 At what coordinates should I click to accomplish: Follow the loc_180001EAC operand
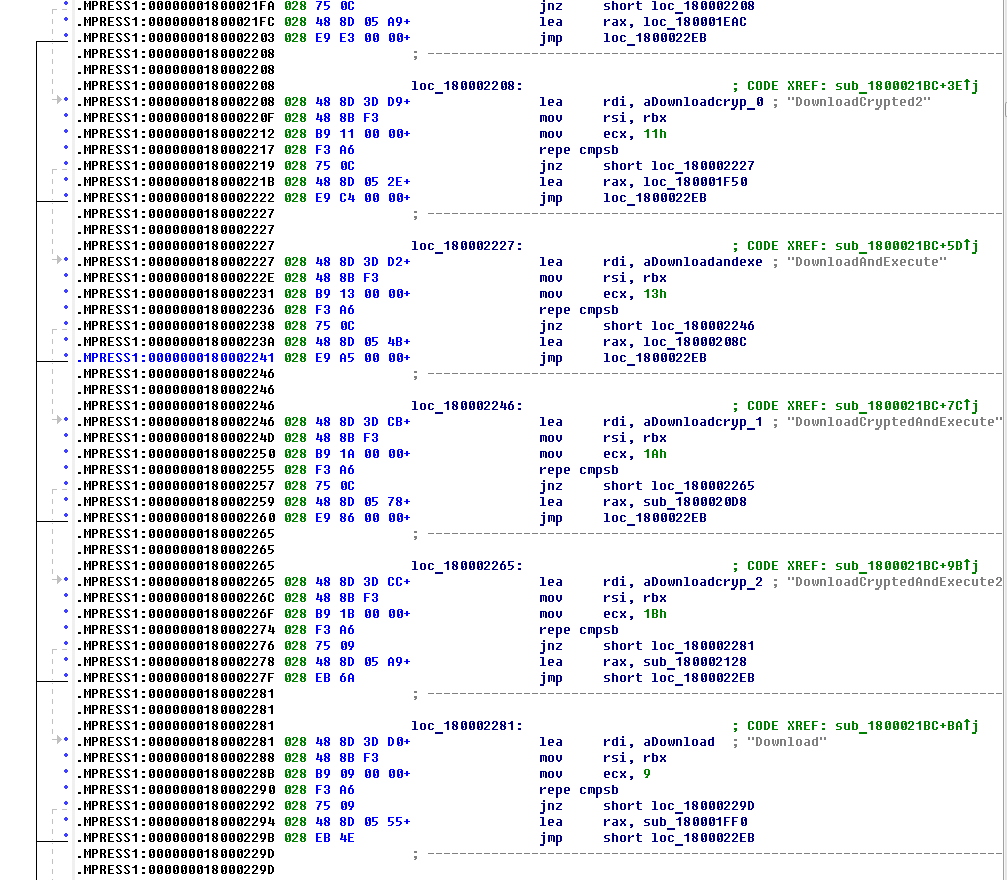point(695,22)
